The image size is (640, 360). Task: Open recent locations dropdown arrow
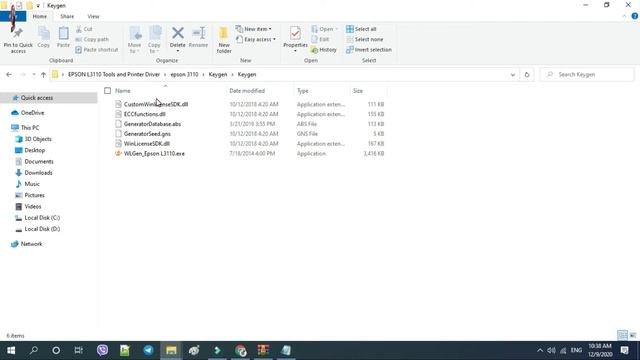(33, 75)
